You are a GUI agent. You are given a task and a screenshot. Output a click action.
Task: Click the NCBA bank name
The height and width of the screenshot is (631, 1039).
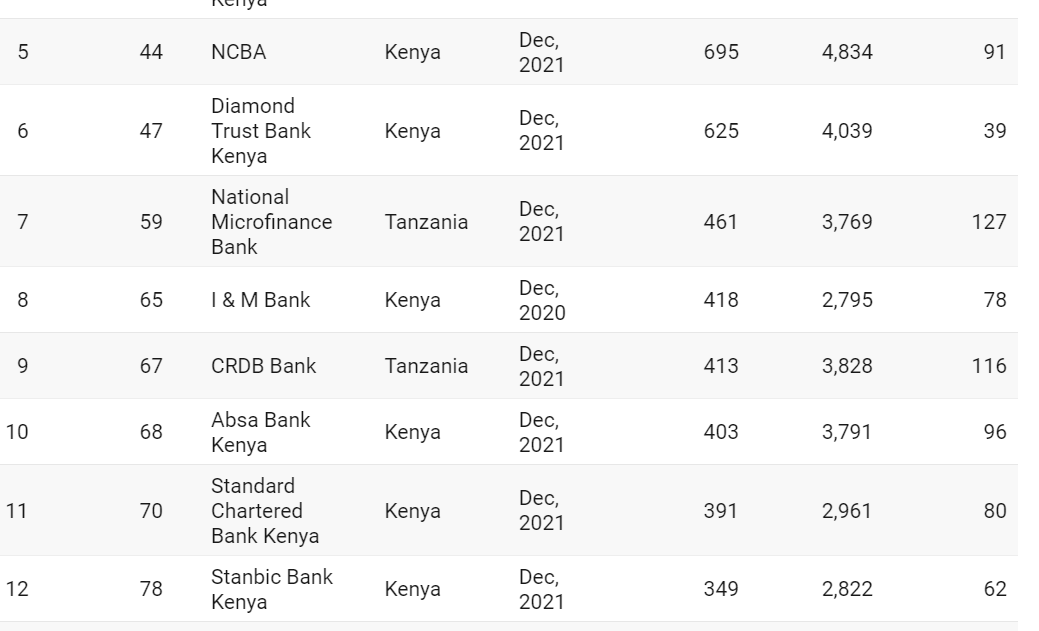coord(238,53)
